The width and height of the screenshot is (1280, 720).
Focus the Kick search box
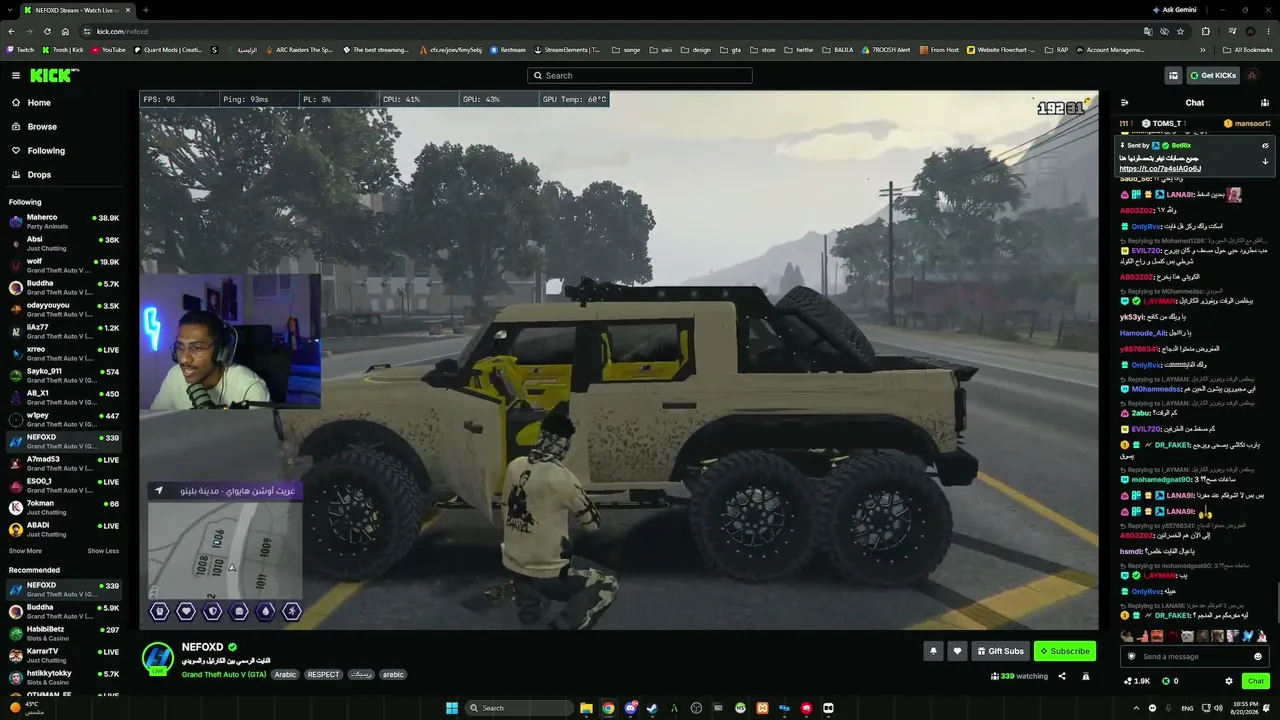[x=640, y=75]
